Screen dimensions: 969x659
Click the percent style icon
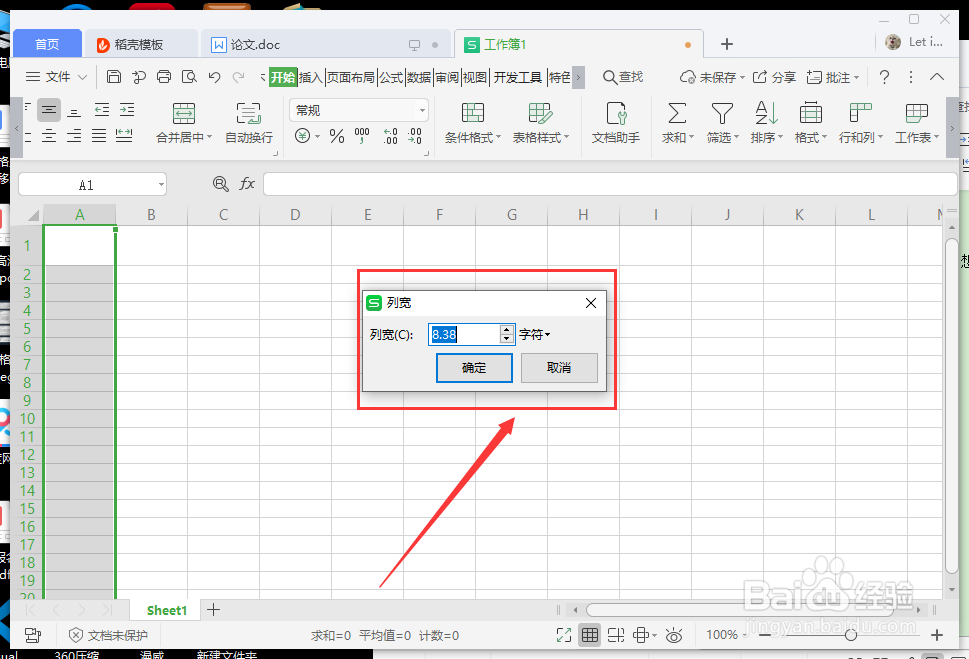tap(337, 136)
